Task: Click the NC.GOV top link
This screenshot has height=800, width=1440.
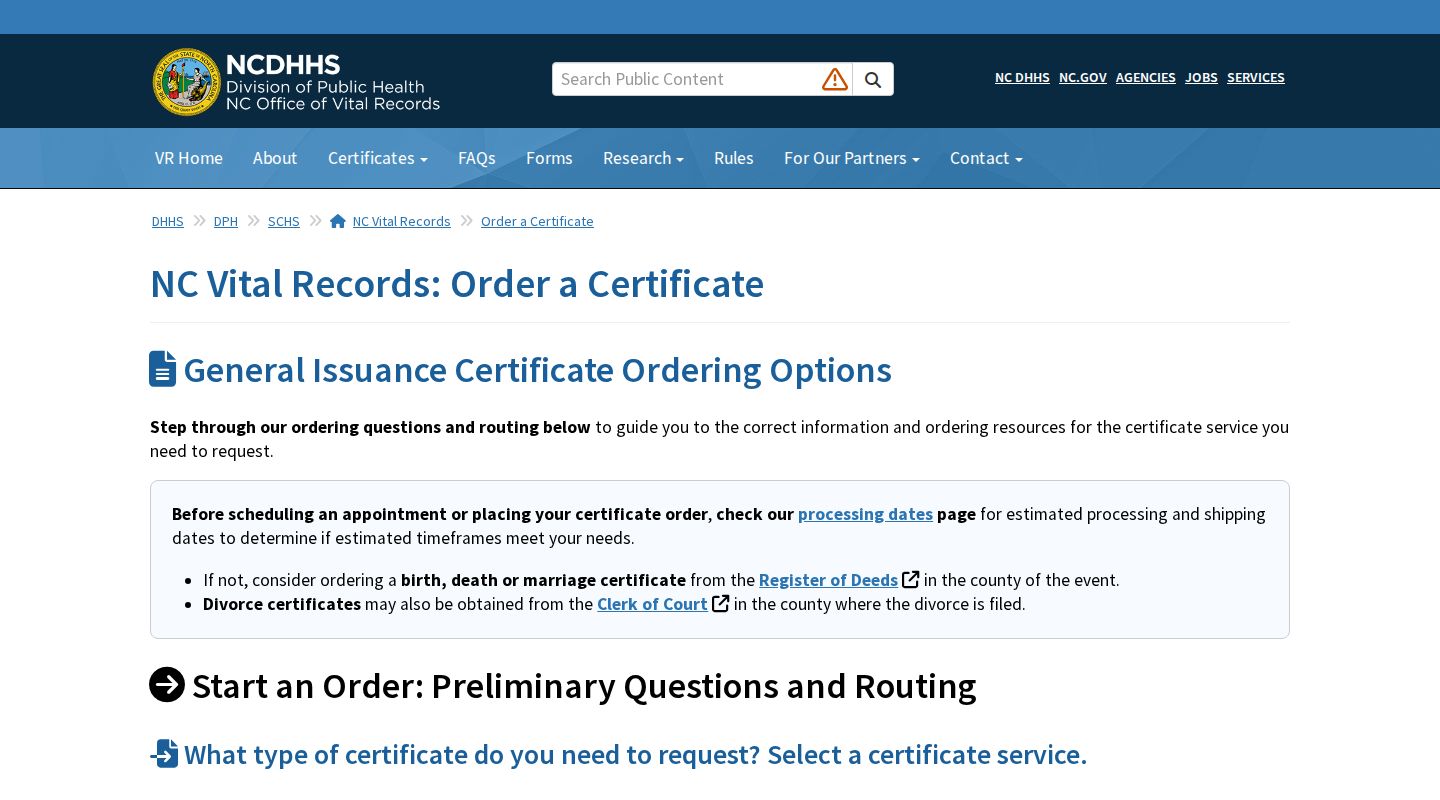Action: tap(1083, 77)
